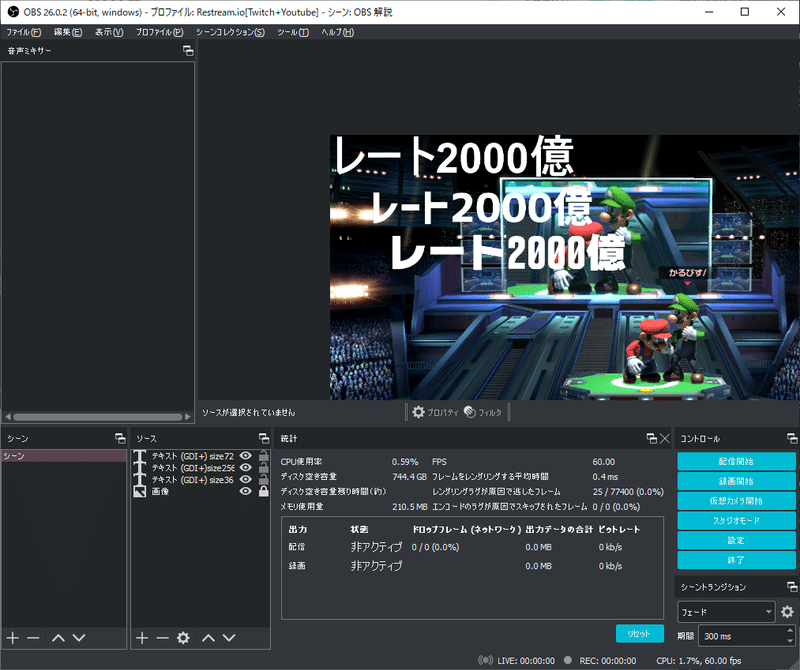Image resolution: width=800 pixels, height=670 pixels.
Task: Toggle lock on テキスト (GDI+)size256
Action: (263, 467)
